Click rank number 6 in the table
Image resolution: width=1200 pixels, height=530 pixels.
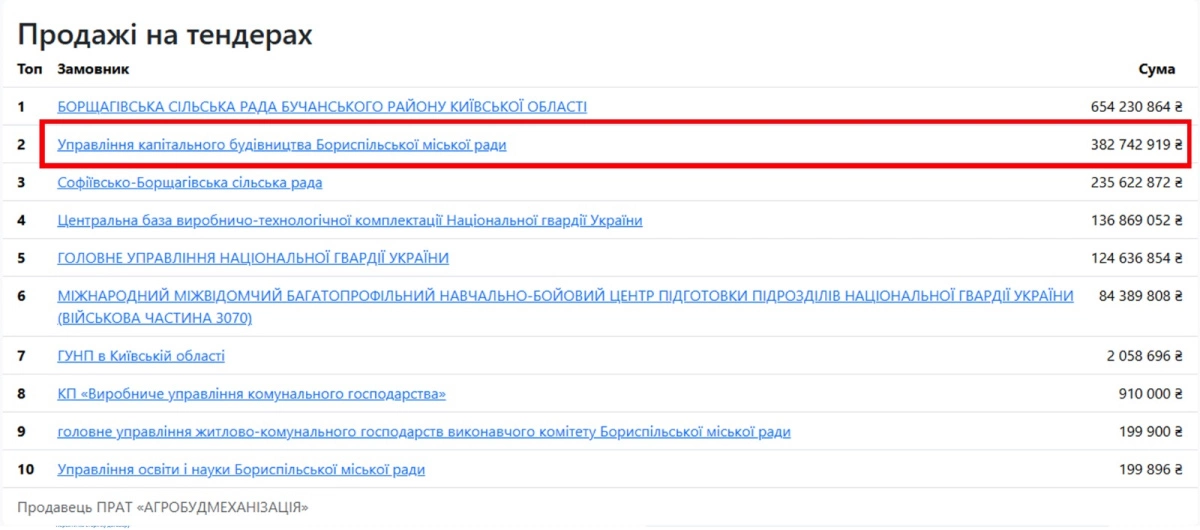pos(21,296)
